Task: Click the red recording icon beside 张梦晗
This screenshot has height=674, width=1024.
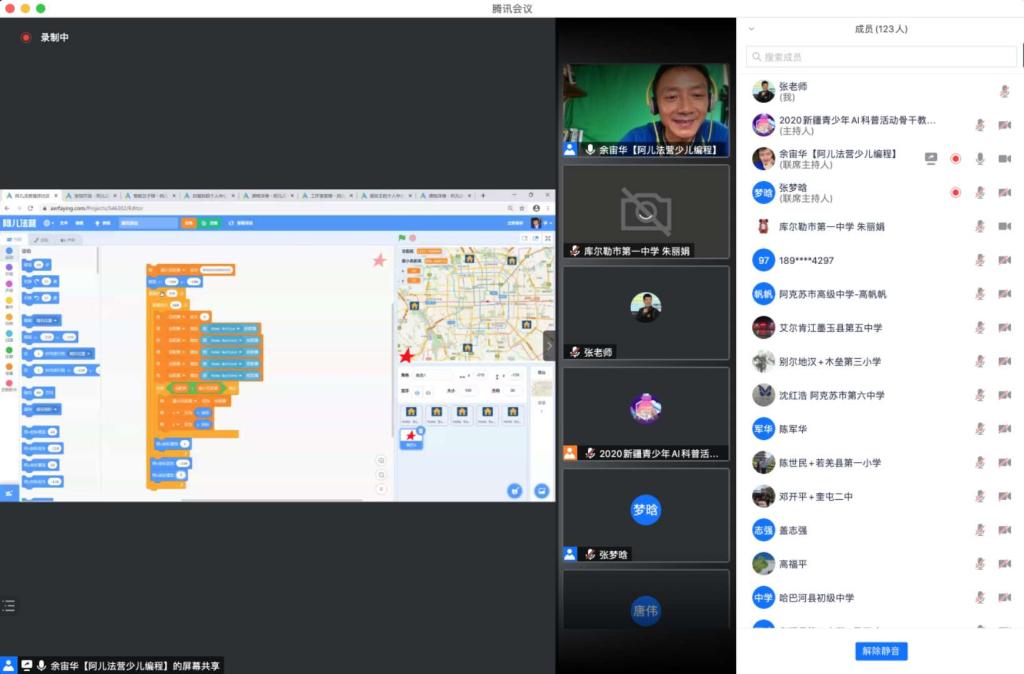Action: (x=955, y=192)
